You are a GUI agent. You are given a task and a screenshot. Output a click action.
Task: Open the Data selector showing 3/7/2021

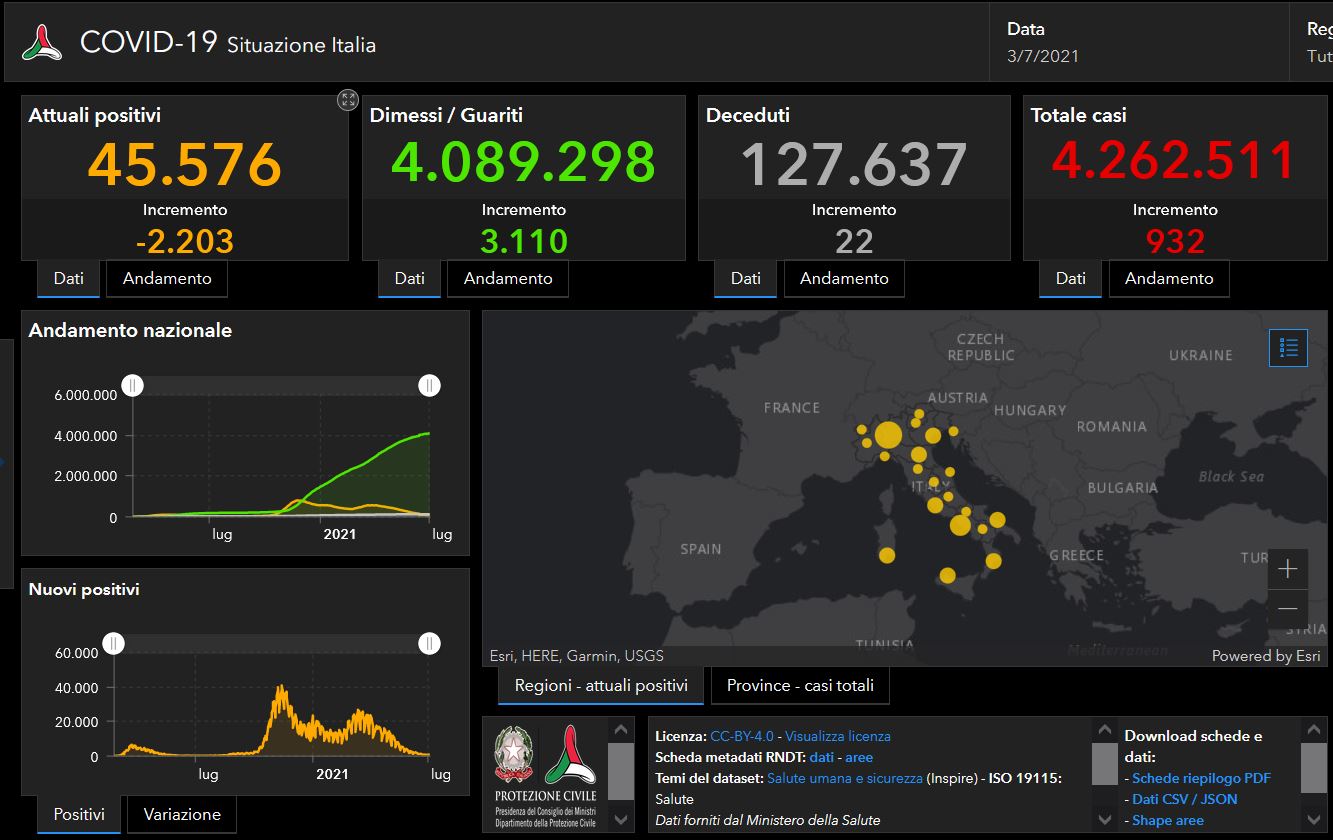click(x=1043, y=43)
